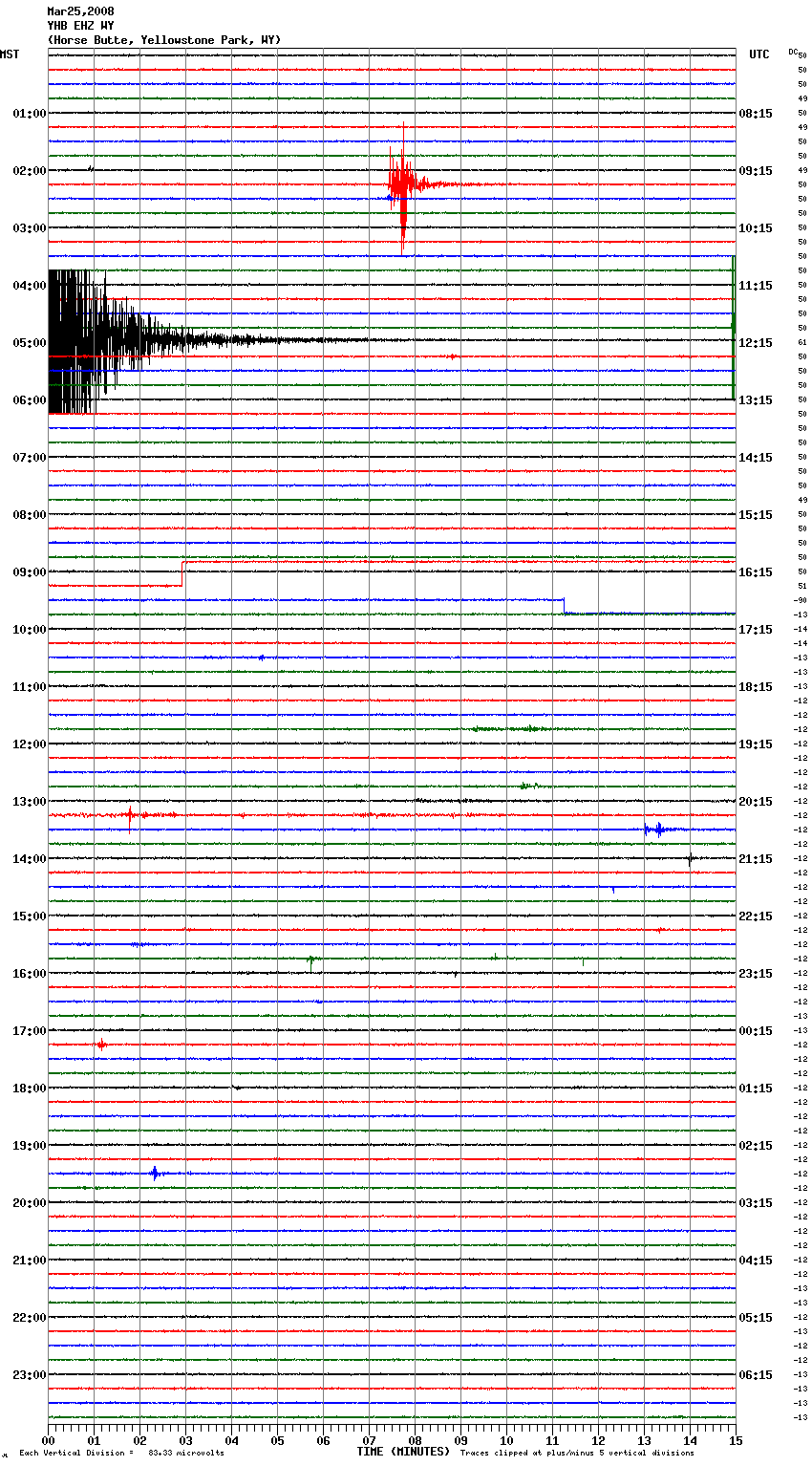Click the DC column header

793,51
